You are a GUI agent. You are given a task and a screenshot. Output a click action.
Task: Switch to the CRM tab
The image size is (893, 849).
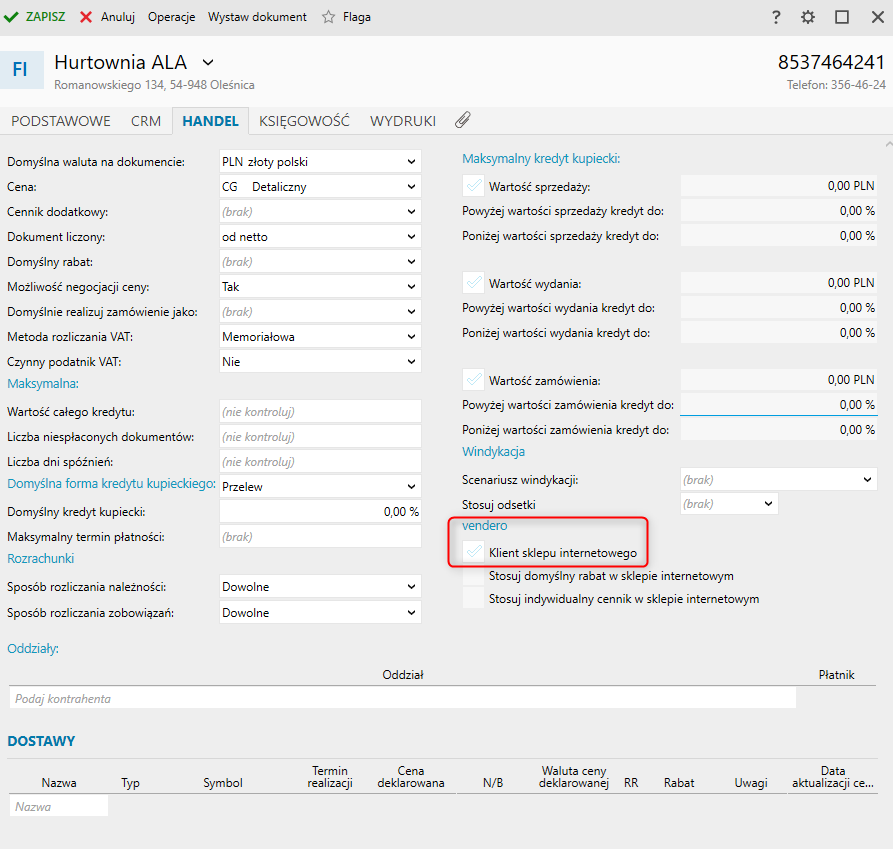click(x=146, y=121)
